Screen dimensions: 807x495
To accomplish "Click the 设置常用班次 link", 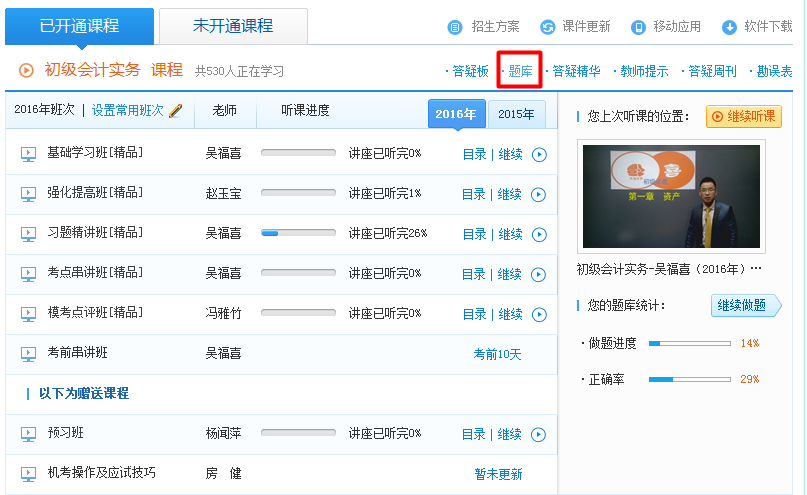I will pos(128,110).
